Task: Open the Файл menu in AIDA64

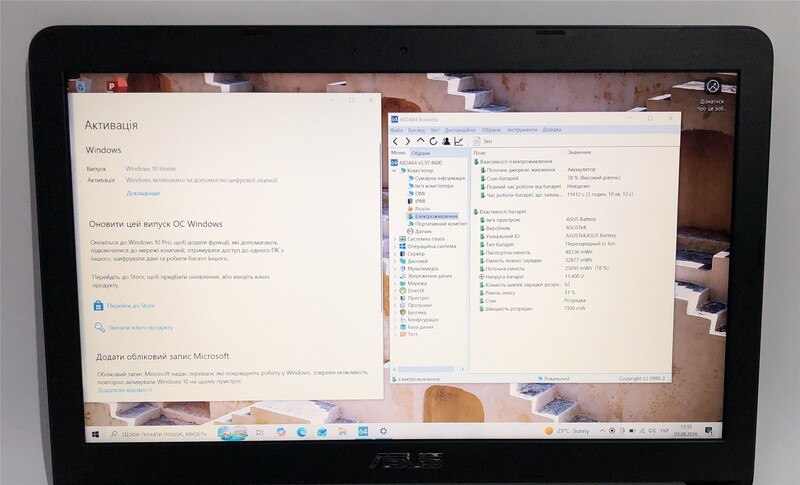Action: [396, 130]
